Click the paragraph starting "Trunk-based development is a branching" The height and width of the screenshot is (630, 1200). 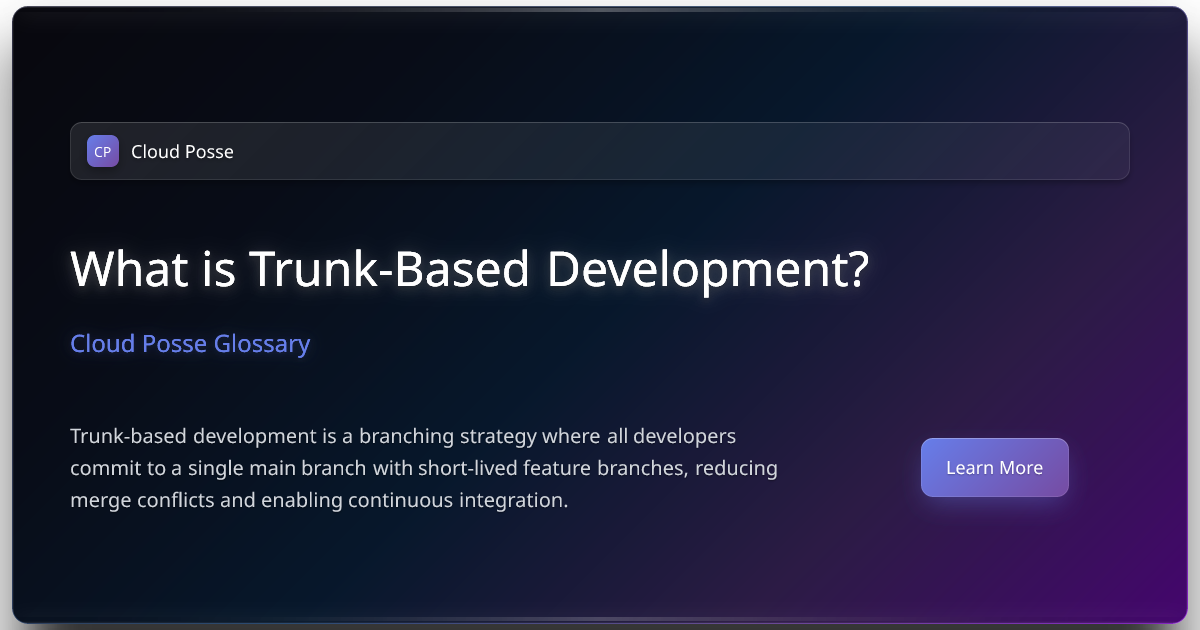pyautogui.click(x=424, y=468)
